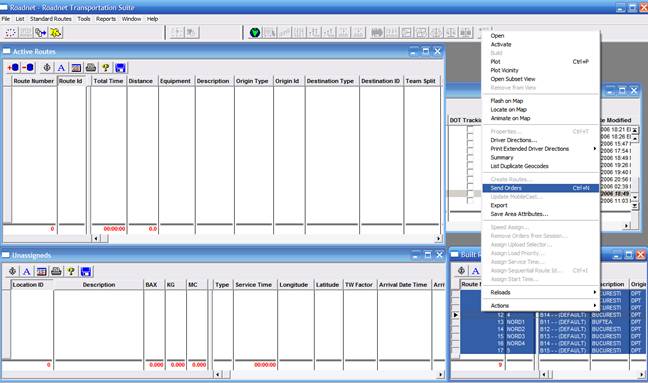Expand the Reloads submenu

pos(541,292)
